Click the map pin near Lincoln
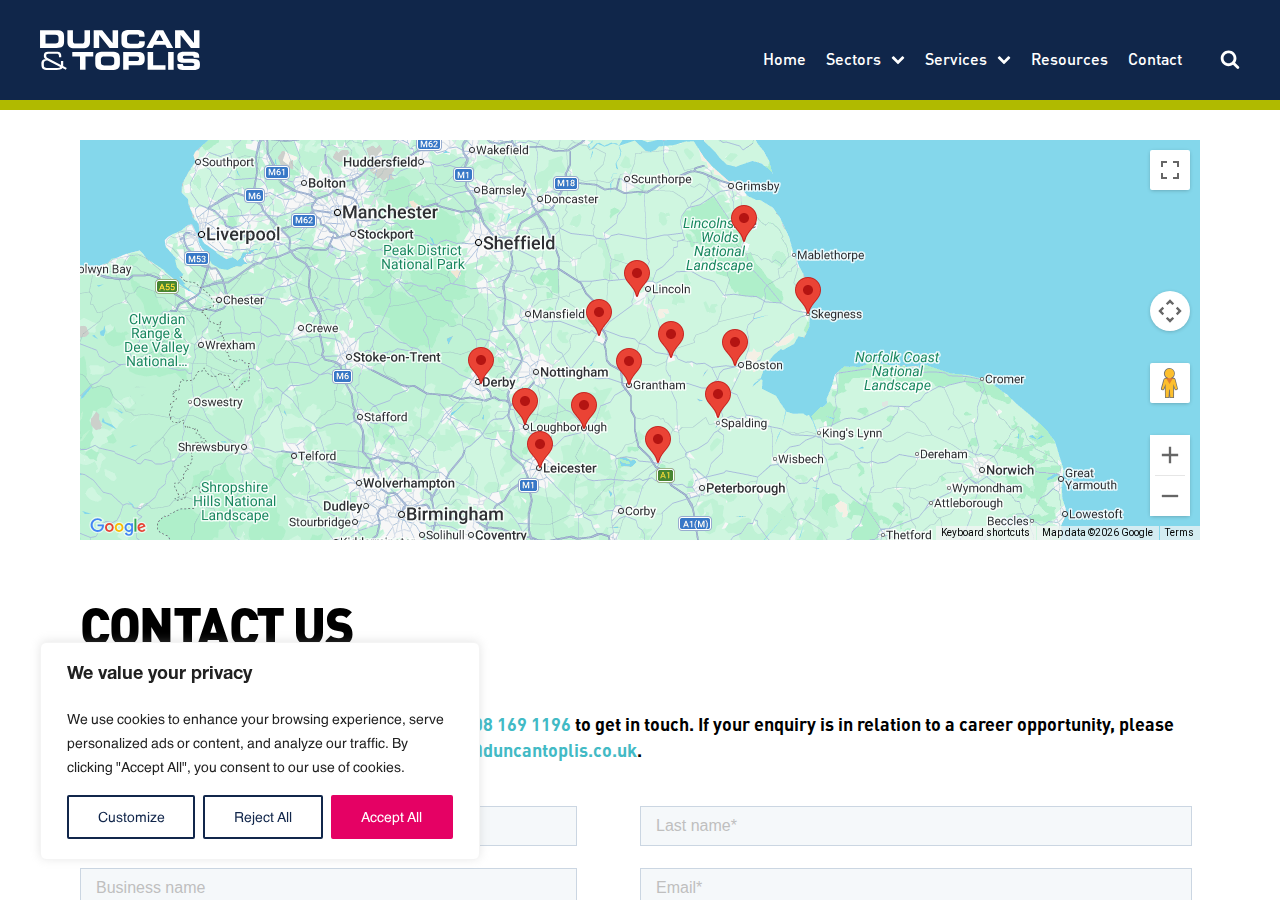The width and height of the screenshot is (1280, 900). pyautogui.click(x=637, y=278)
